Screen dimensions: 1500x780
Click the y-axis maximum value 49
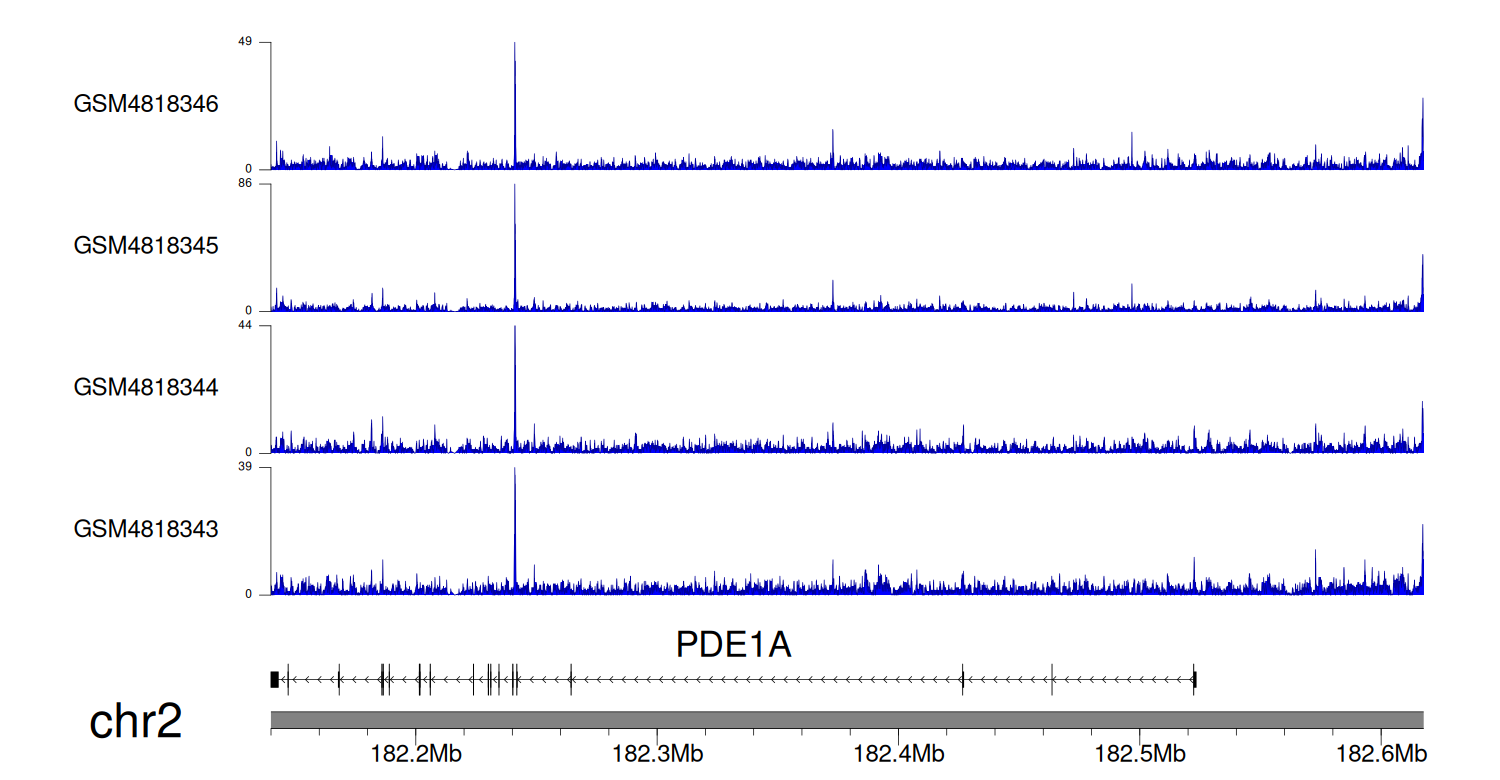coord(245,42)
